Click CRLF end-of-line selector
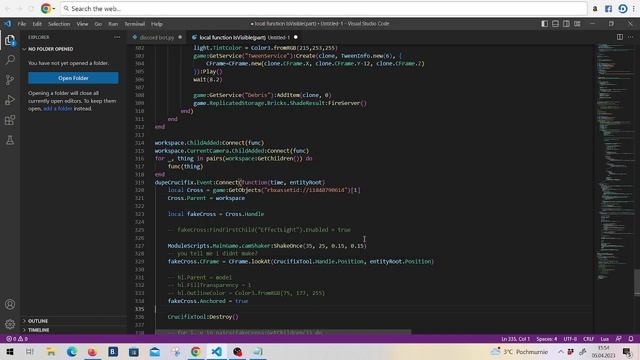 (589, 339)
